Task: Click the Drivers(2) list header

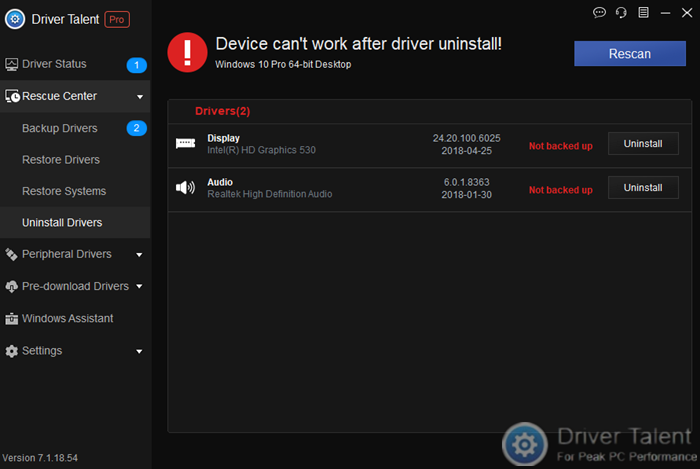Action: [x=222, y=111]
